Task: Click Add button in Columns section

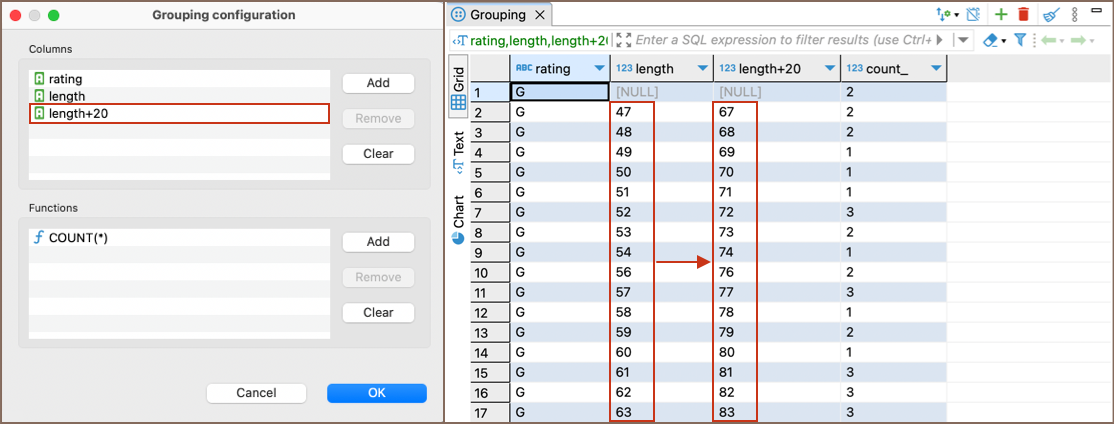Action: click(x=378, y=83)
